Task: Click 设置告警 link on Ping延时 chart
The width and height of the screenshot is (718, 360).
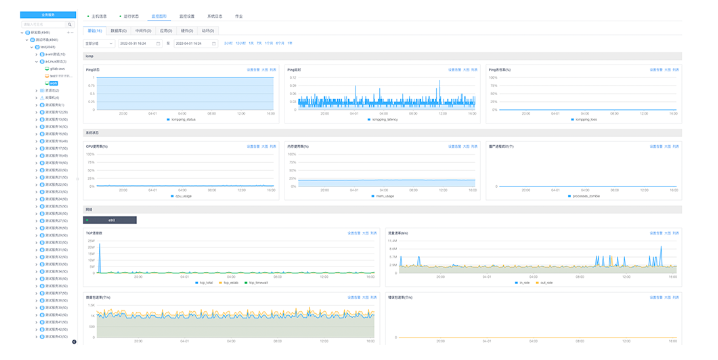Action: [x=454, y=70]
